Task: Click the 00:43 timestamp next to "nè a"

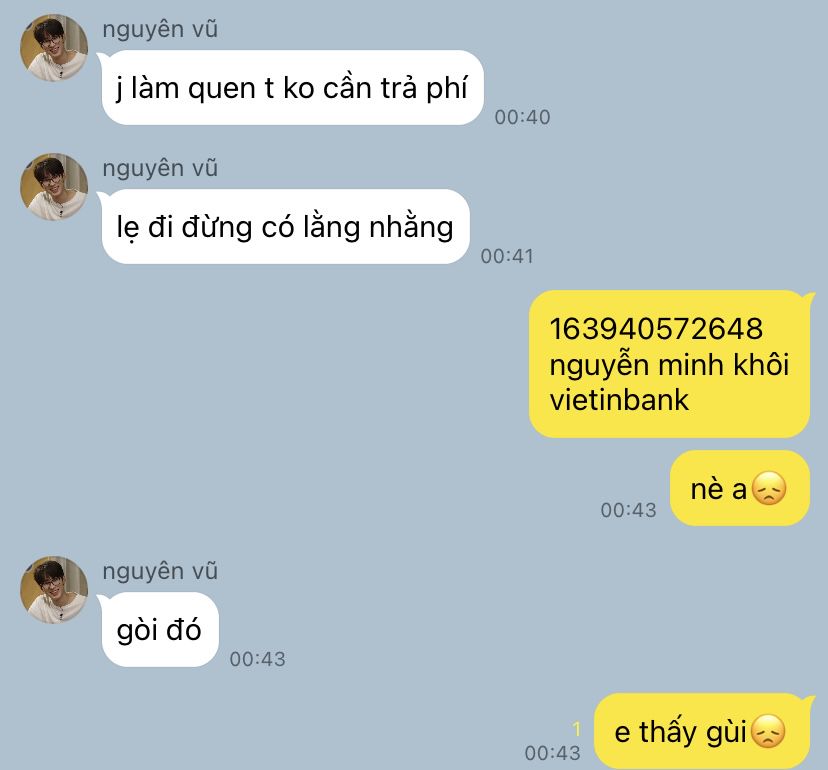Action: click(628, 510)
